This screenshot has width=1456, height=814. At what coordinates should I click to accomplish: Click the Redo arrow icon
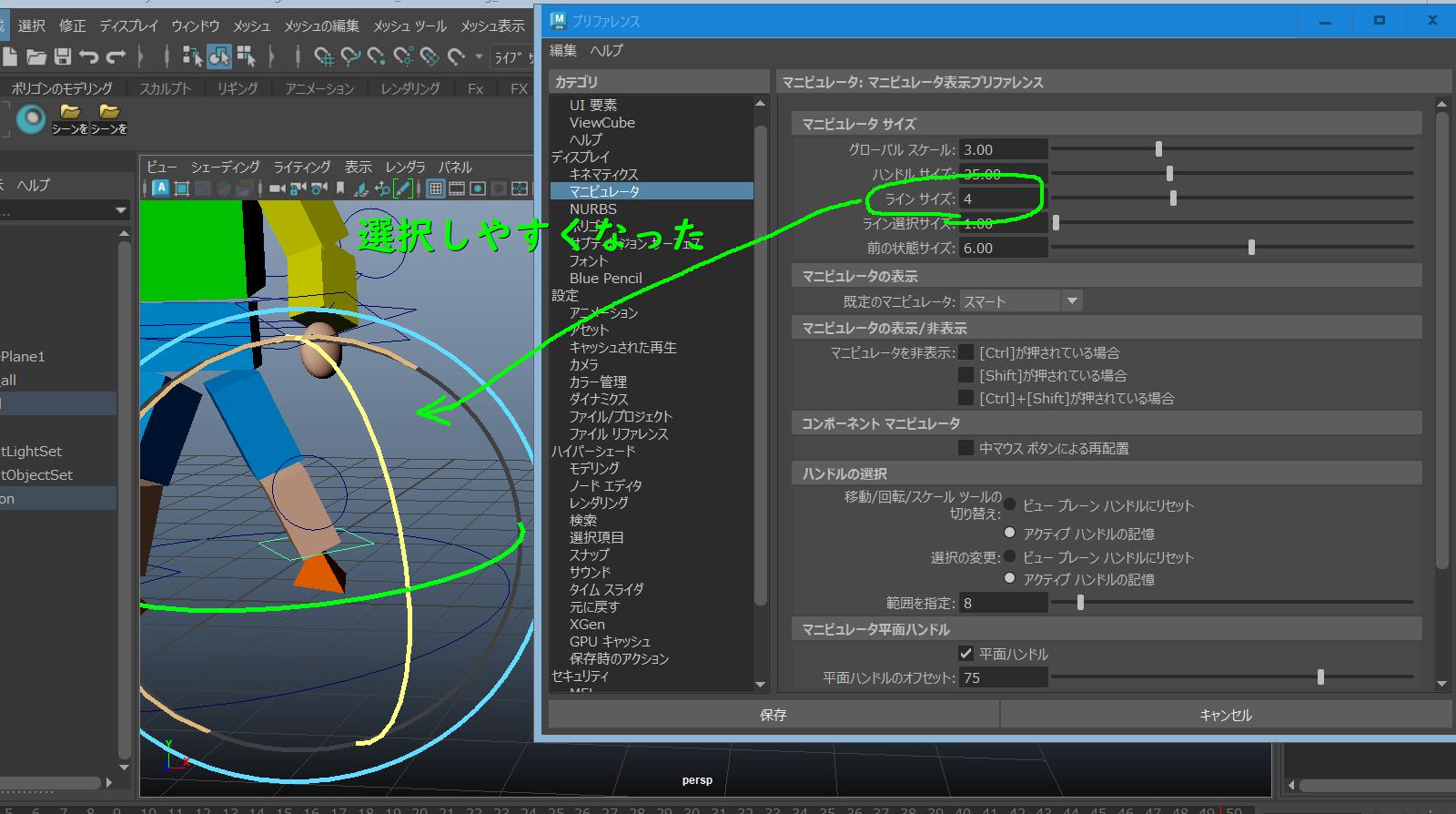[x=116, y=56]
